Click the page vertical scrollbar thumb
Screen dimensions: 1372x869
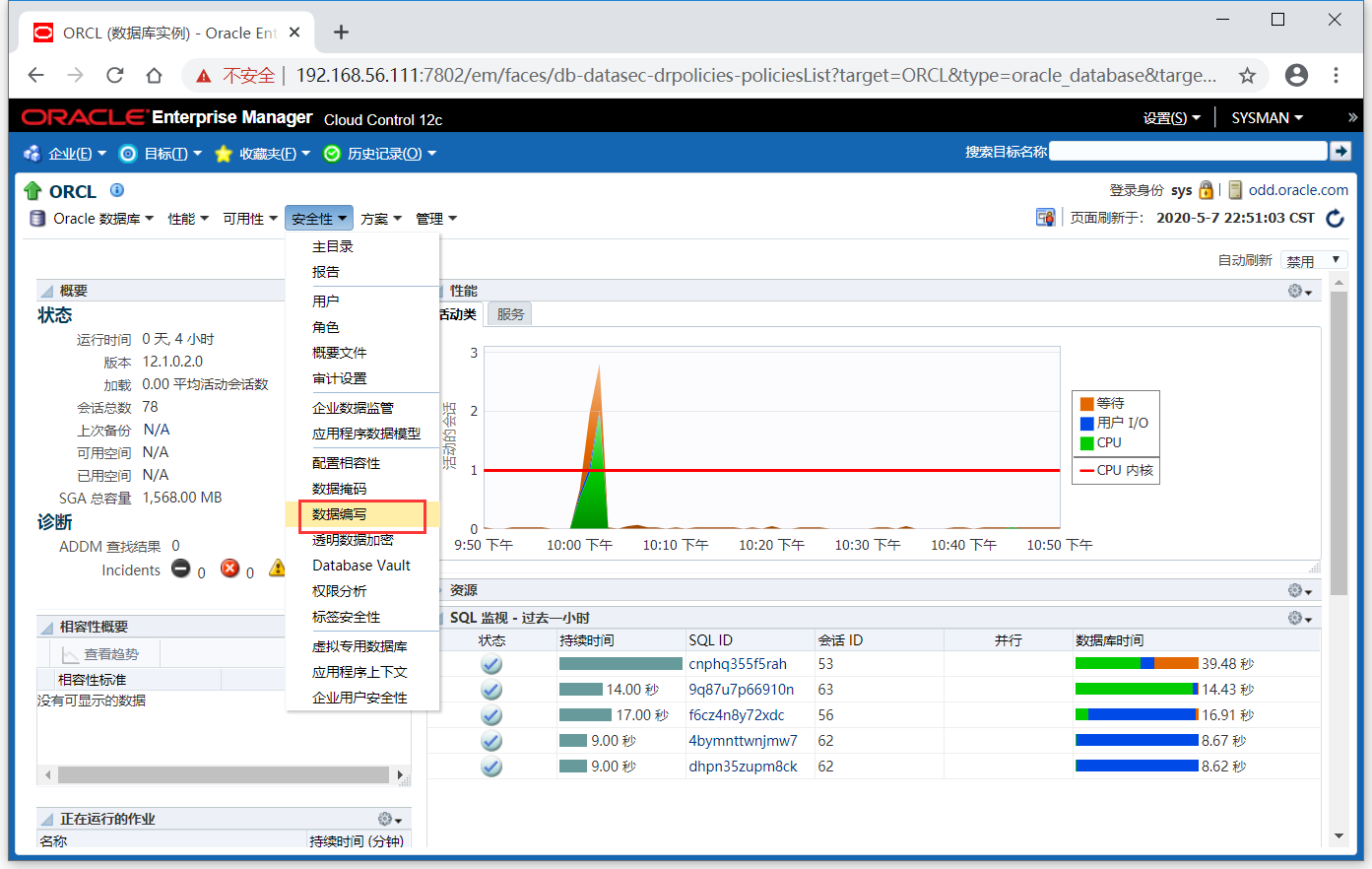click(1339, 443)
